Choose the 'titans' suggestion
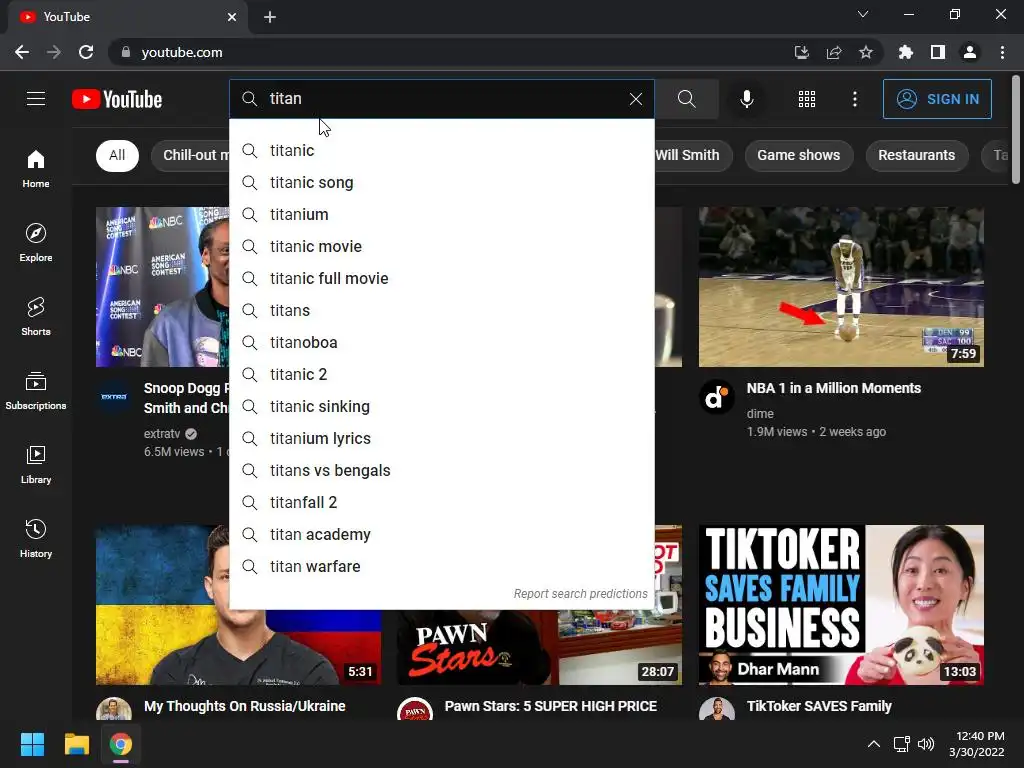Image resolution: width=1024 pixels, height=768 pixels. (441, 311)
